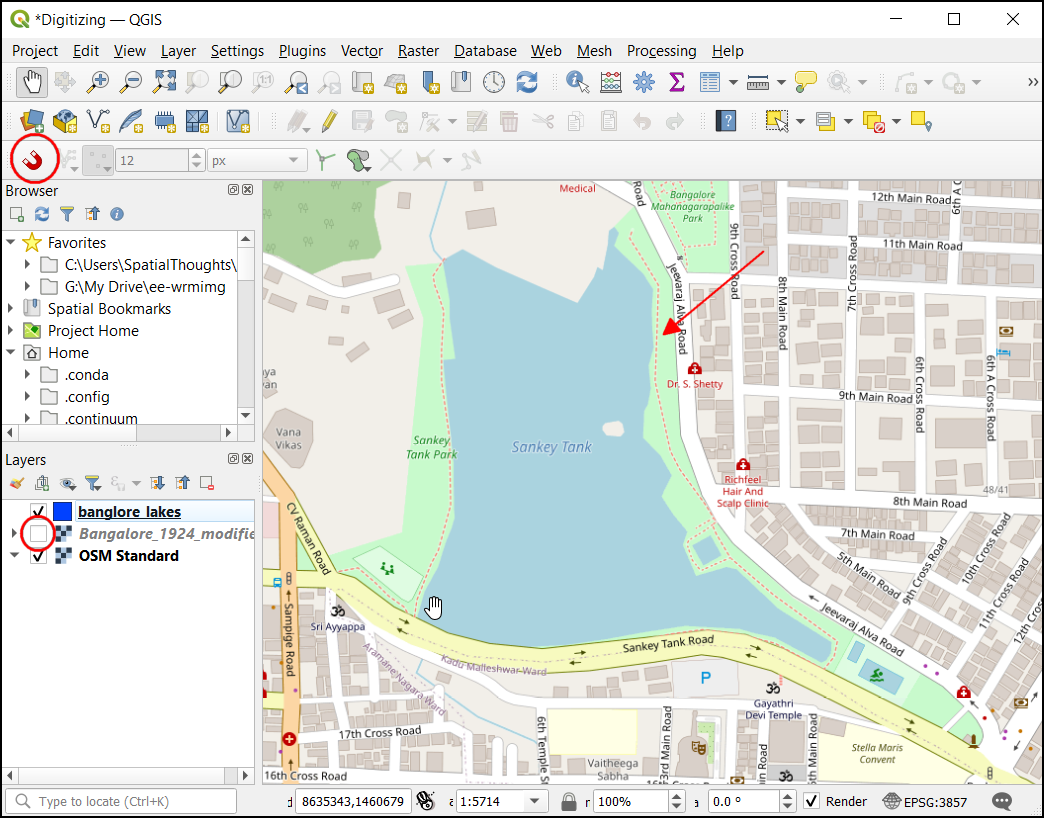This screenshot has width=1044, height=818.
Task: Click the EPSG:3857 CRS button
Action: tap(925, 801)
